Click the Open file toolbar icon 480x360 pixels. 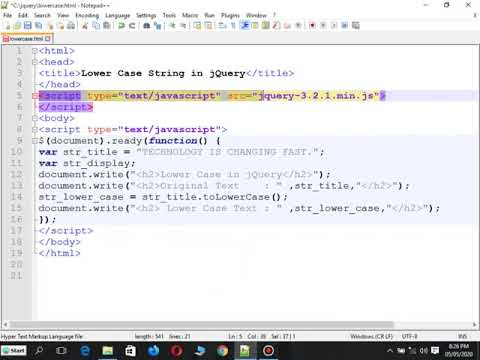17,26
